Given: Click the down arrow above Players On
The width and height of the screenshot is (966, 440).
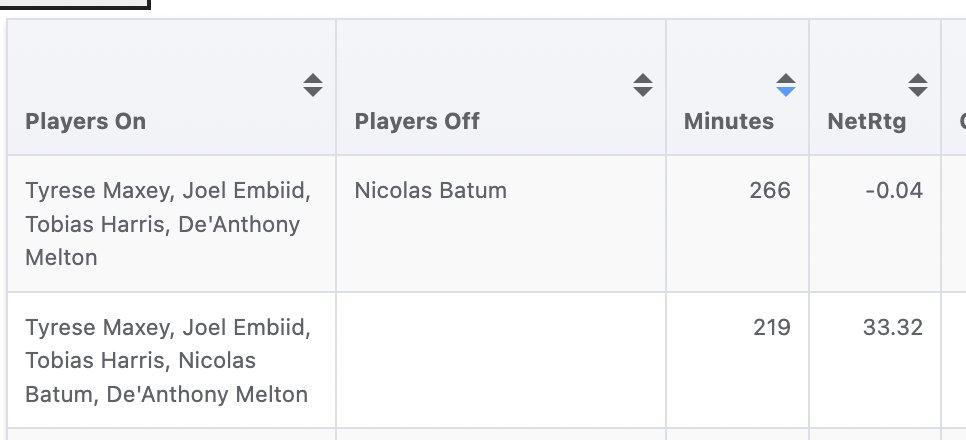Looking at the screenshot, I should pos(313,91).
